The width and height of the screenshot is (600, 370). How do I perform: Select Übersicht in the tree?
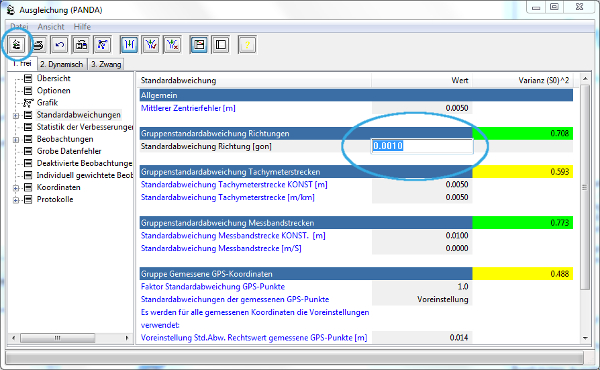coord(54,78)
